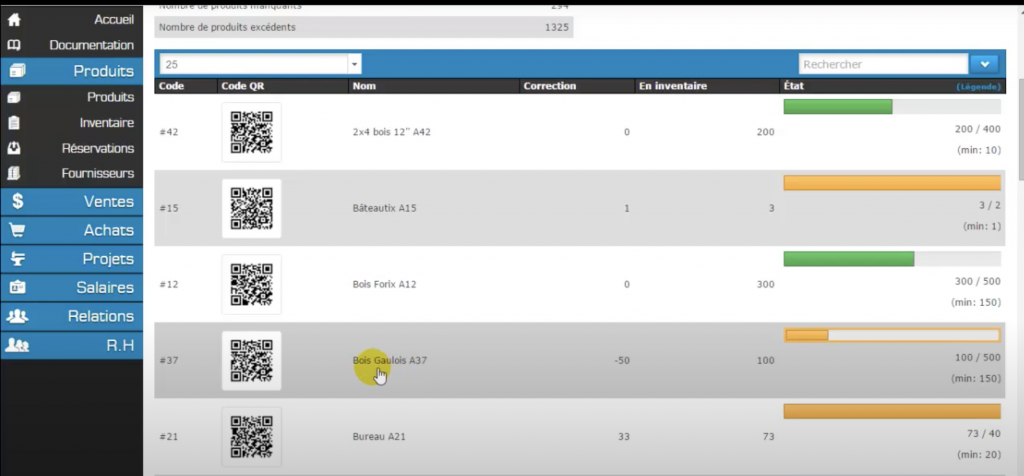Click the Ventes dollar sign icon
Image resolution: width=1024 pixels, height=476 pixels.
pos(17,201)
